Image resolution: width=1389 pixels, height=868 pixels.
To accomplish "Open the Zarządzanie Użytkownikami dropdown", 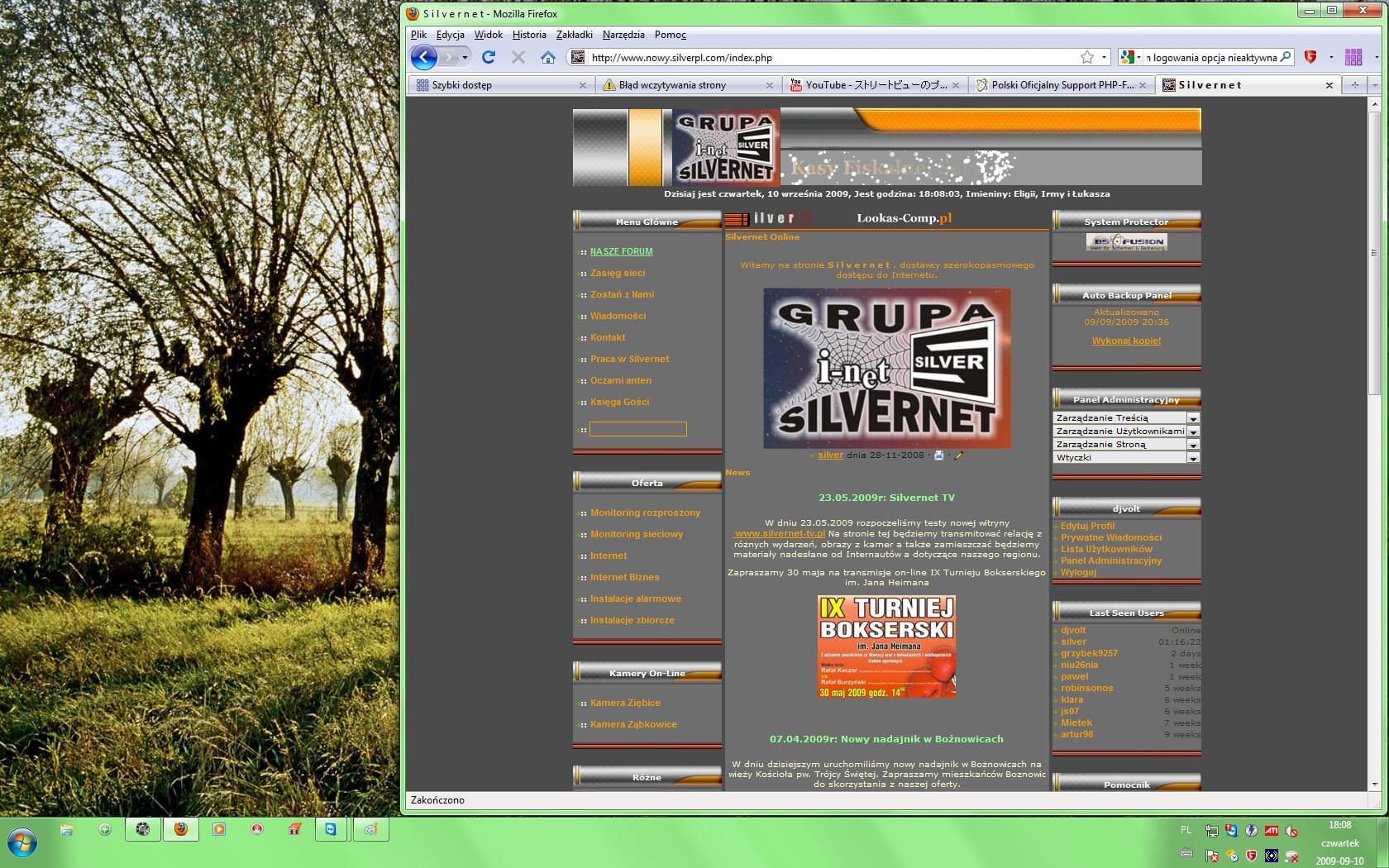I will (1192, 432).
